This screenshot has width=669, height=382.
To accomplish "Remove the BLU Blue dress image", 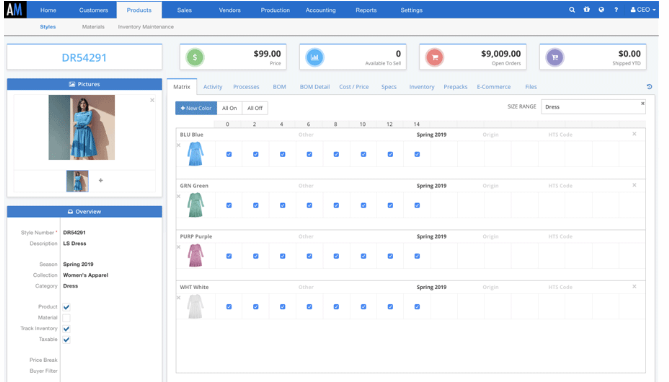I will pyautogui.click(x=179, y=146).
